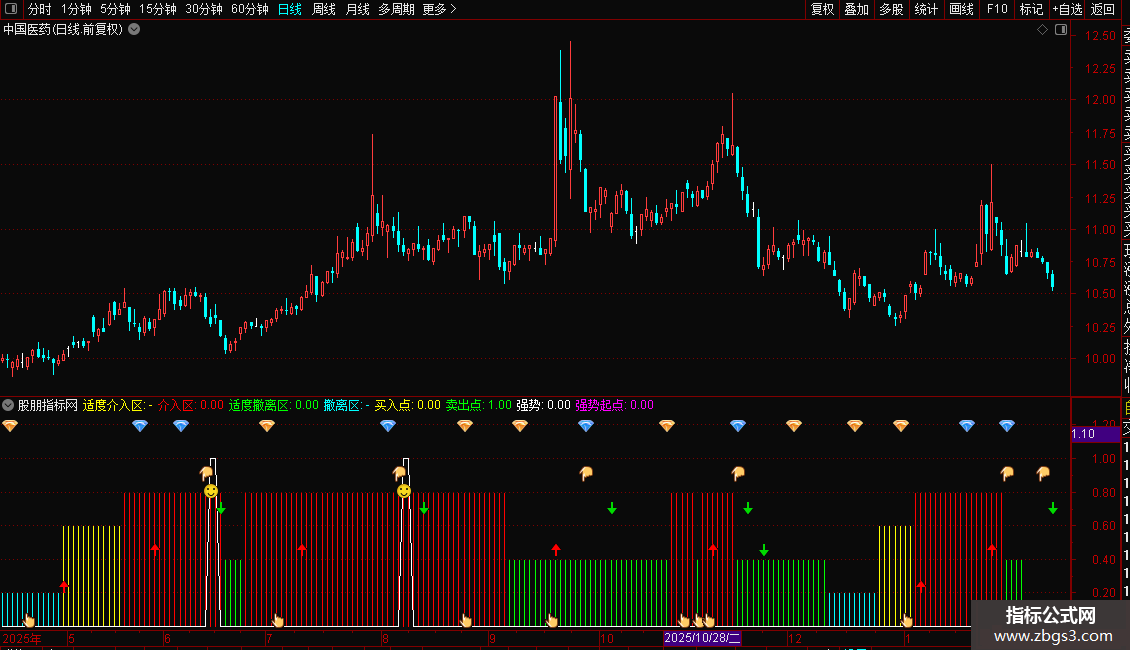Click month 12 on the time axis
The width and height of the screenshot is (1130, 650).
coord(794,638)
